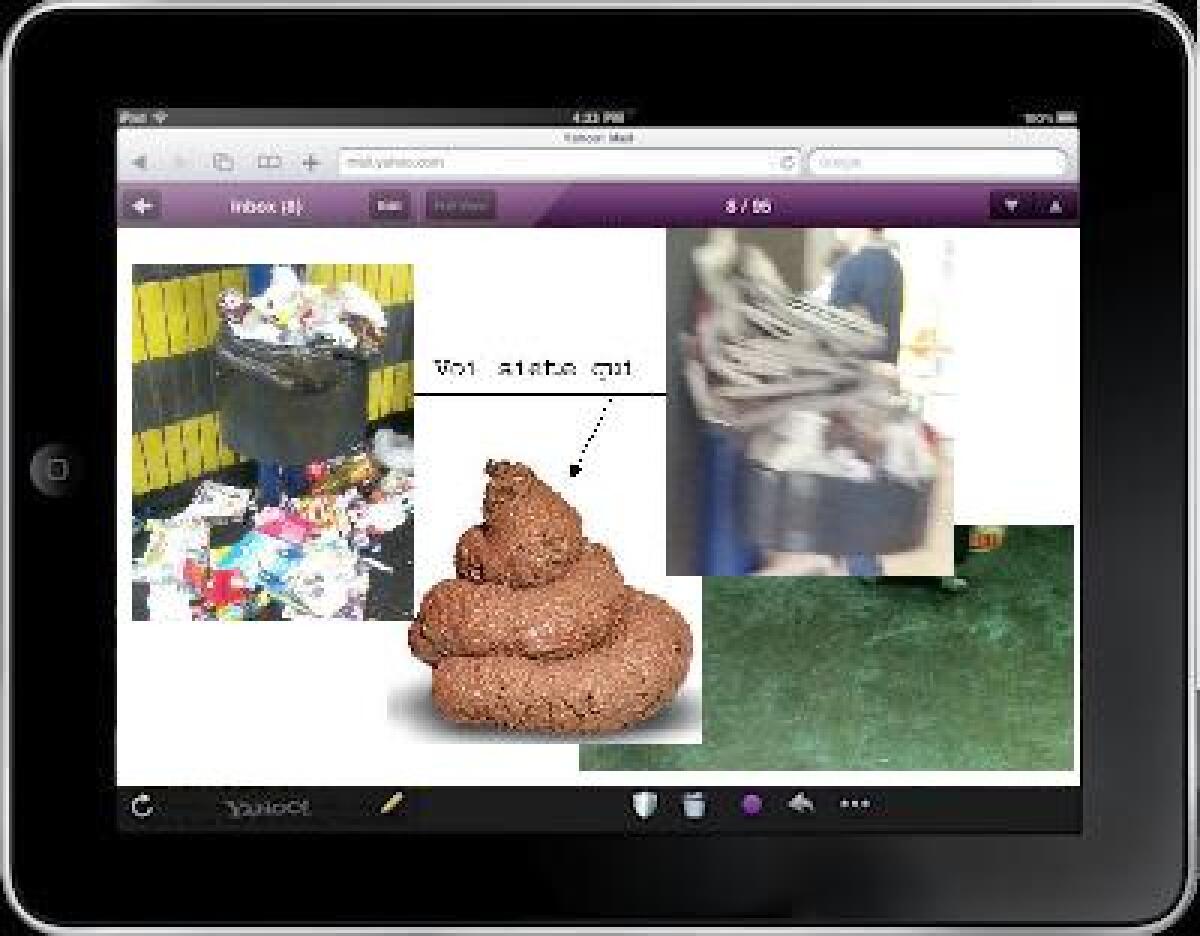Tap the Safari back arrow
Image resolution: width=1200 pixels, height=936 pixels.
point(140,163)
